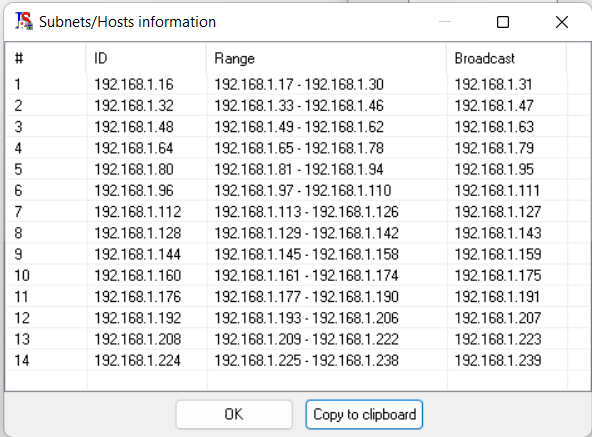Click range 192.168.1.113 - 192.168.1.126
Screen dimensions: 592x437
[x=307, y=212]
